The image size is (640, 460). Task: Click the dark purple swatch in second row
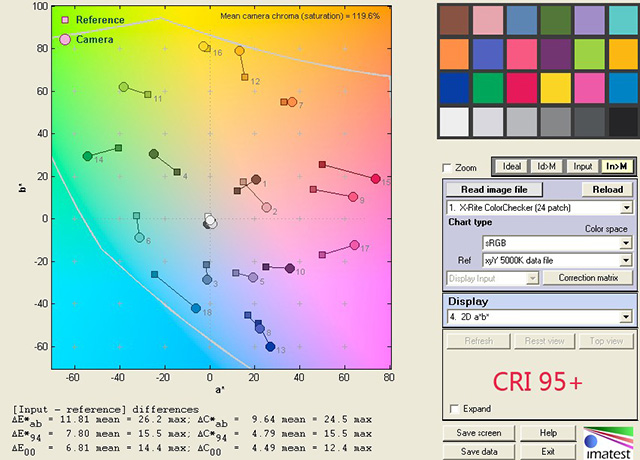(x=556, y=54)
